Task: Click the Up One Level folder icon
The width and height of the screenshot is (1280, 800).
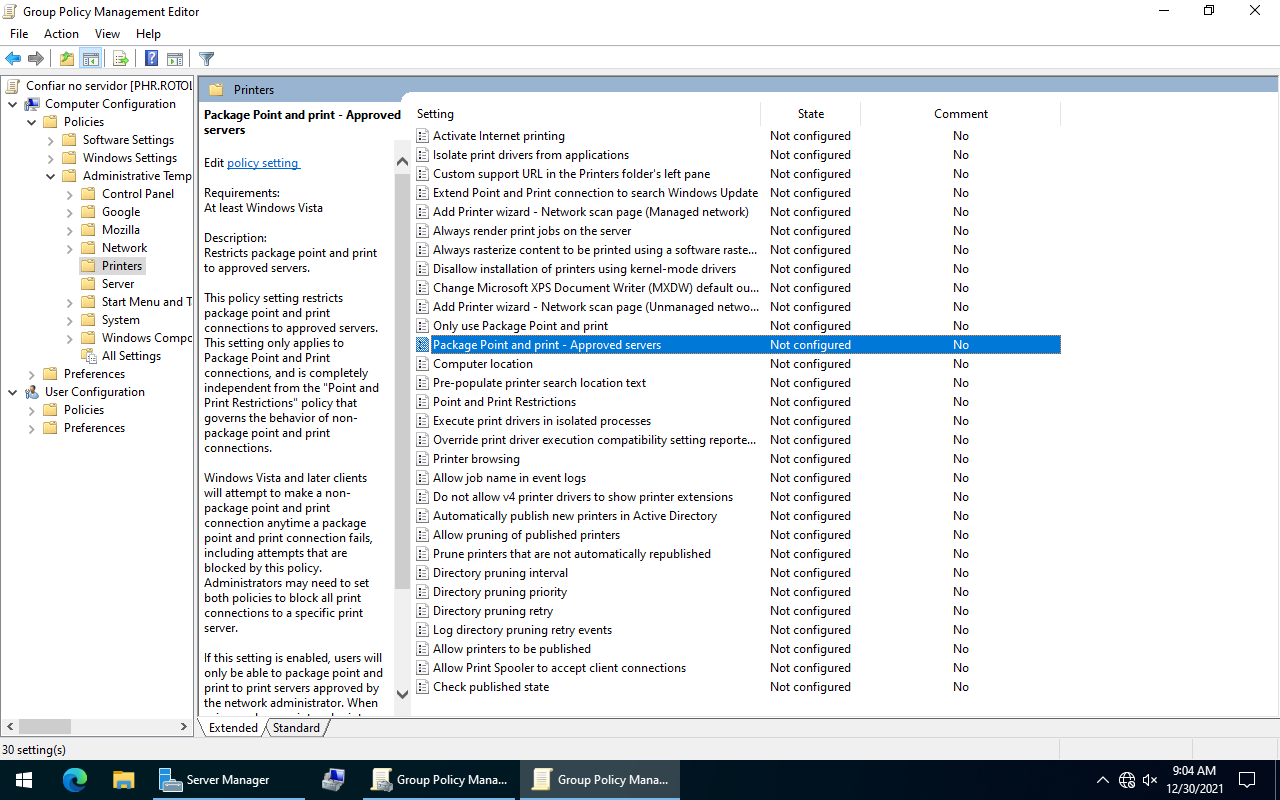Action: [x=66, y=59]
